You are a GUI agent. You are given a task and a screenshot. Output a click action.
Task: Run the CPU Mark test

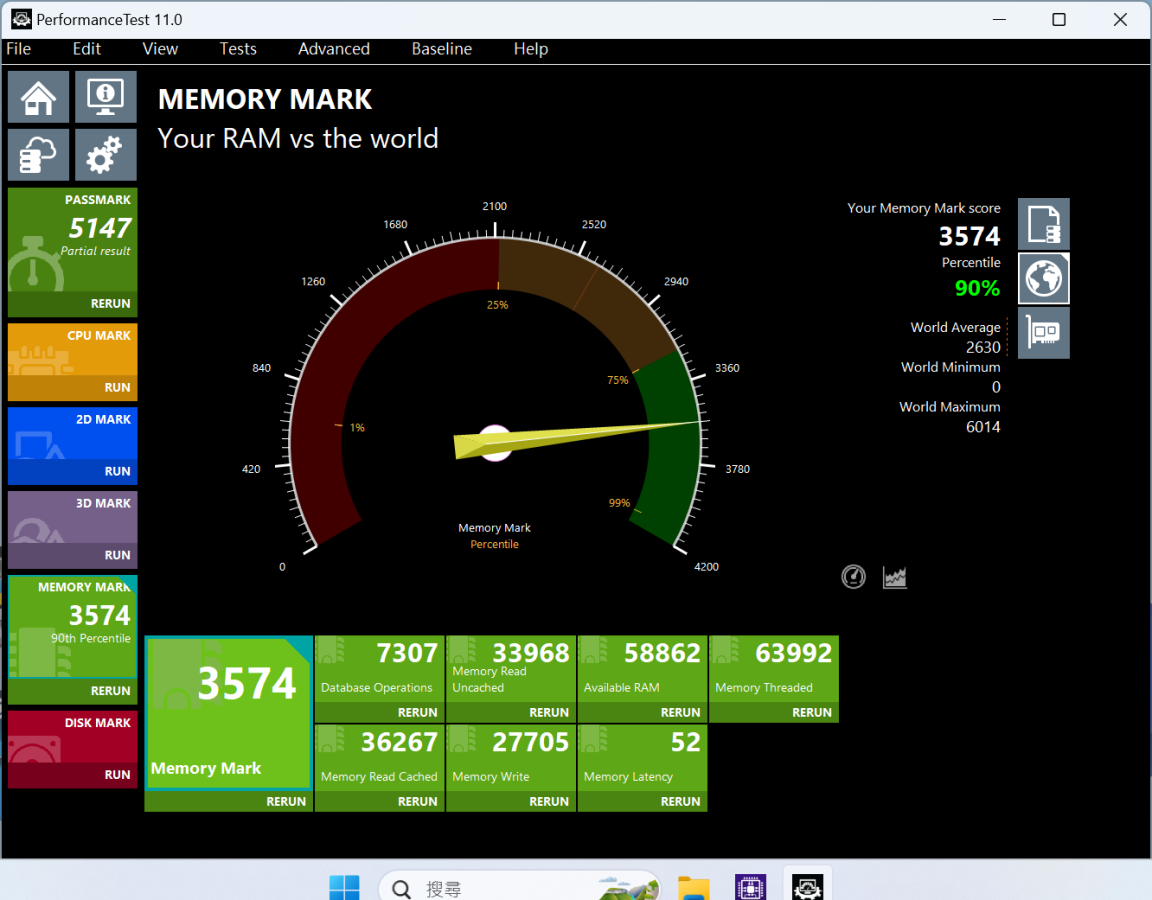pyautogui.click(x=73, y=387)
